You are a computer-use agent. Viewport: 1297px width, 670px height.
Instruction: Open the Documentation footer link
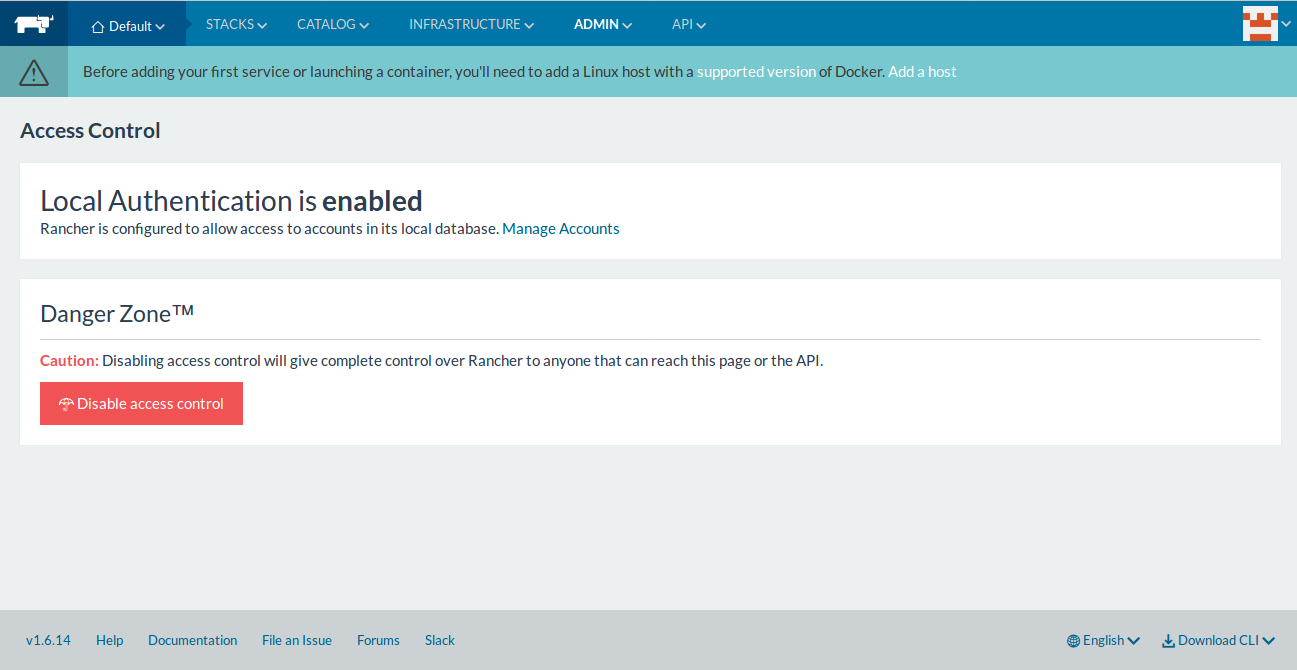193,640
